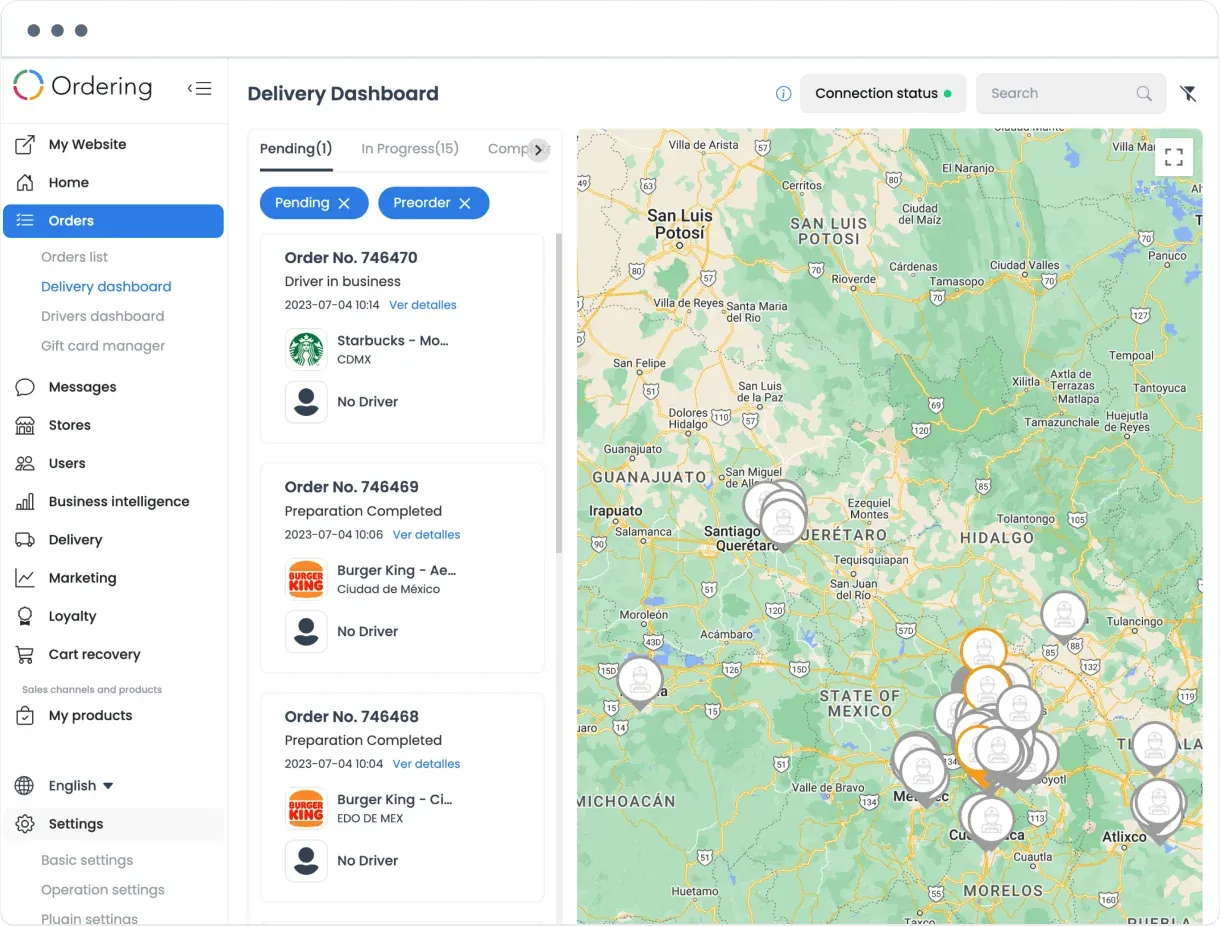The image size is (1220, 926).
Task: Click the orange driver marker near route 57D
Action: point(983,651)
